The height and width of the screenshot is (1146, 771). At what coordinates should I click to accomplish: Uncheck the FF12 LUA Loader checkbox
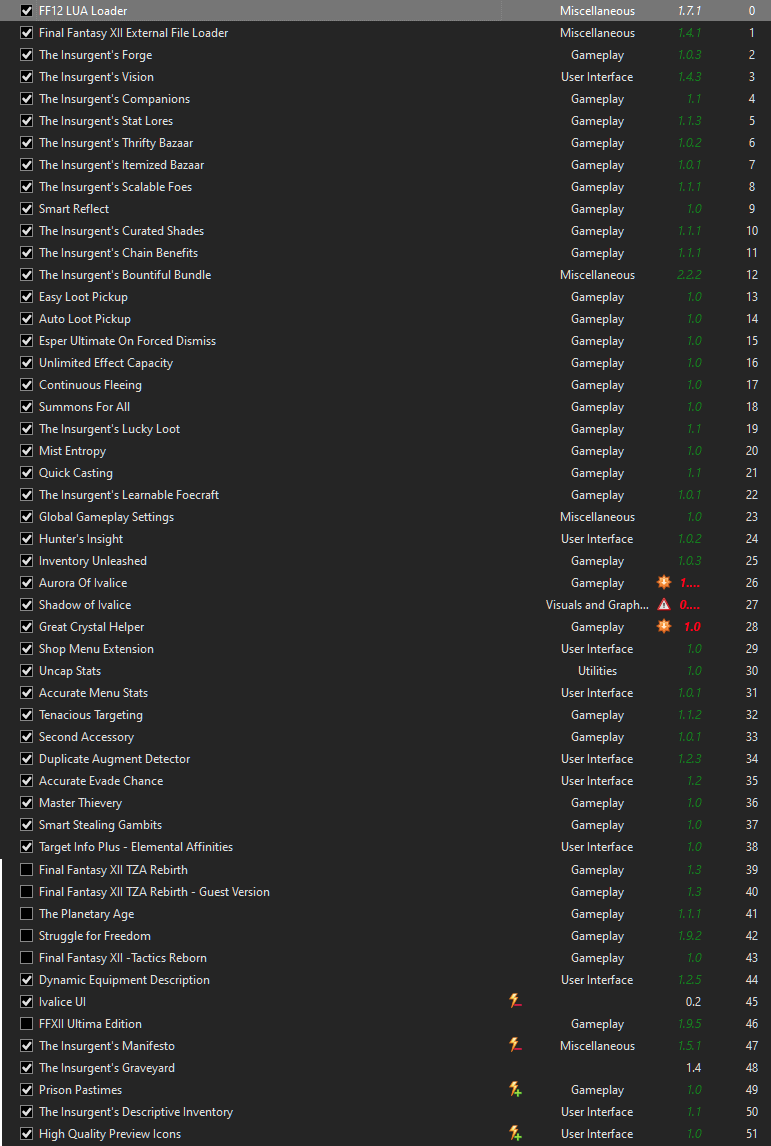coord(26,11)
